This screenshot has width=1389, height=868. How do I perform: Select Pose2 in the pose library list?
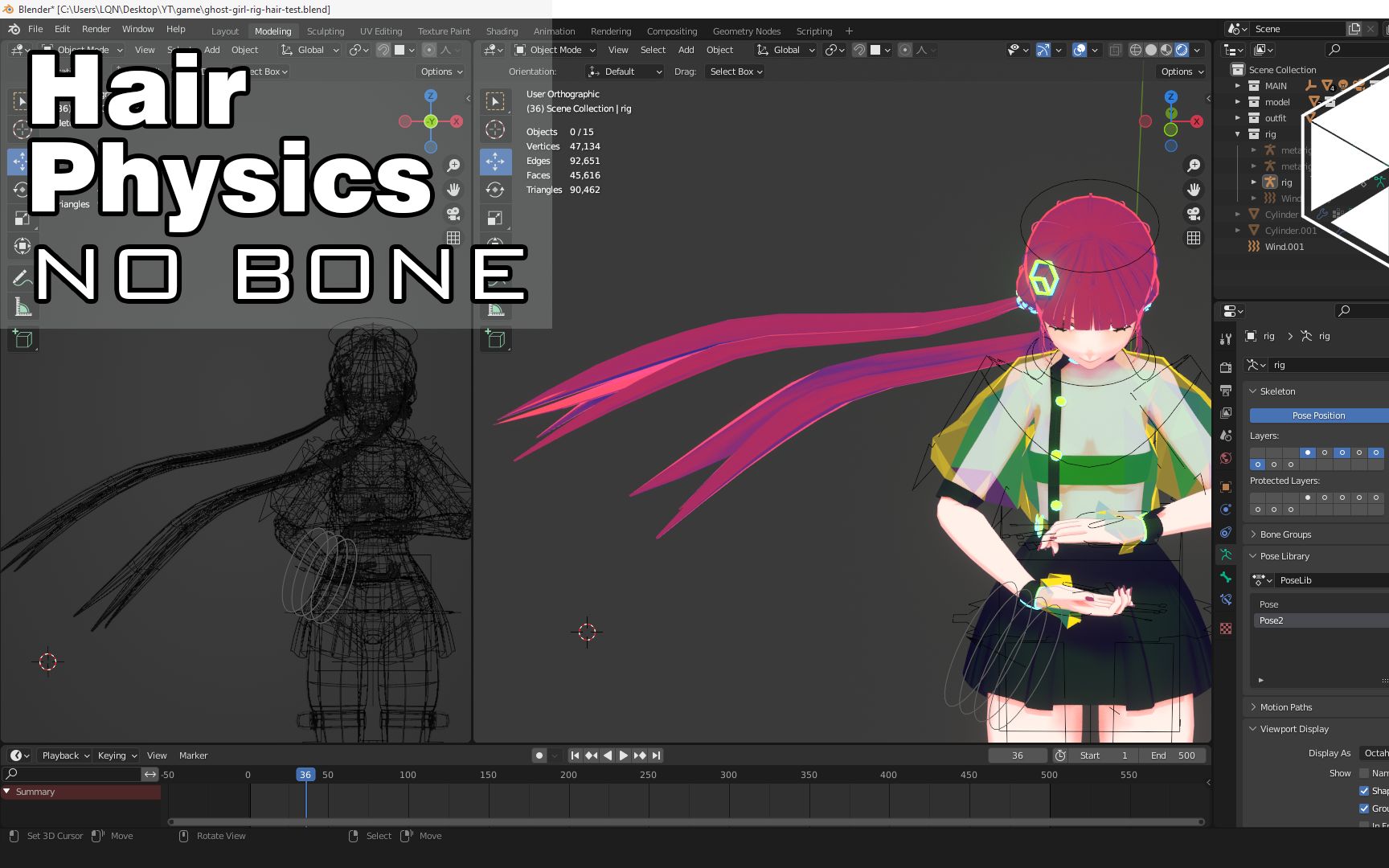coord(1321,620)
